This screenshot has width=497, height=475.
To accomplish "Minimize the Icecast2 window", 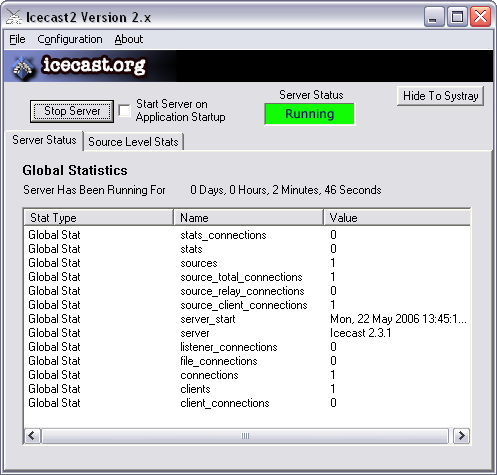I will [x=434, y=16].
